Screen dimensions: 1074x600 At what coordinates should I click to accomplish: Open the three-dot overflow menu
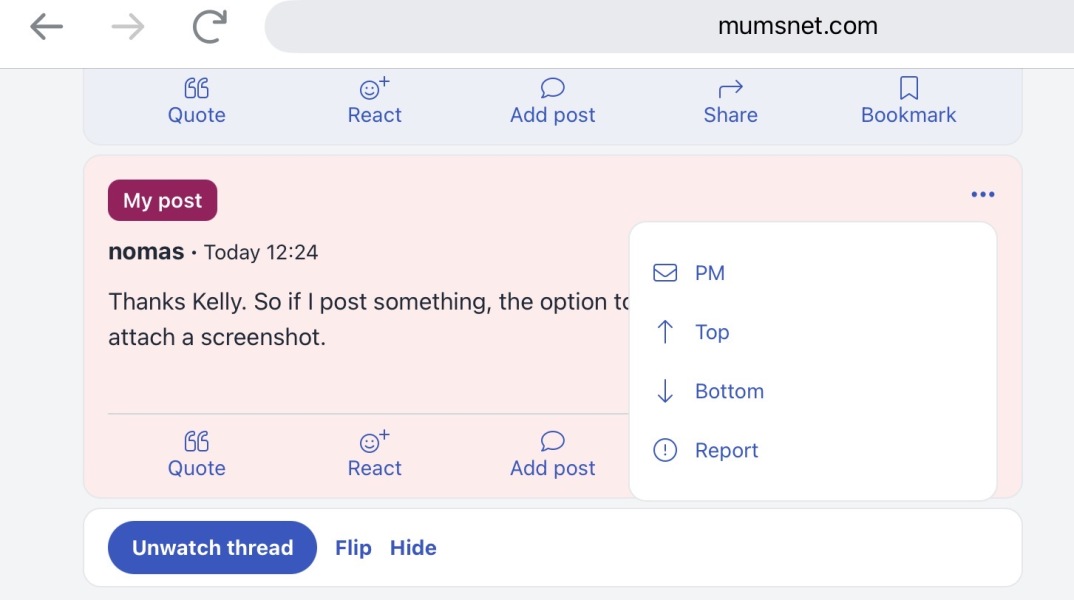click(x=983, y=194)
